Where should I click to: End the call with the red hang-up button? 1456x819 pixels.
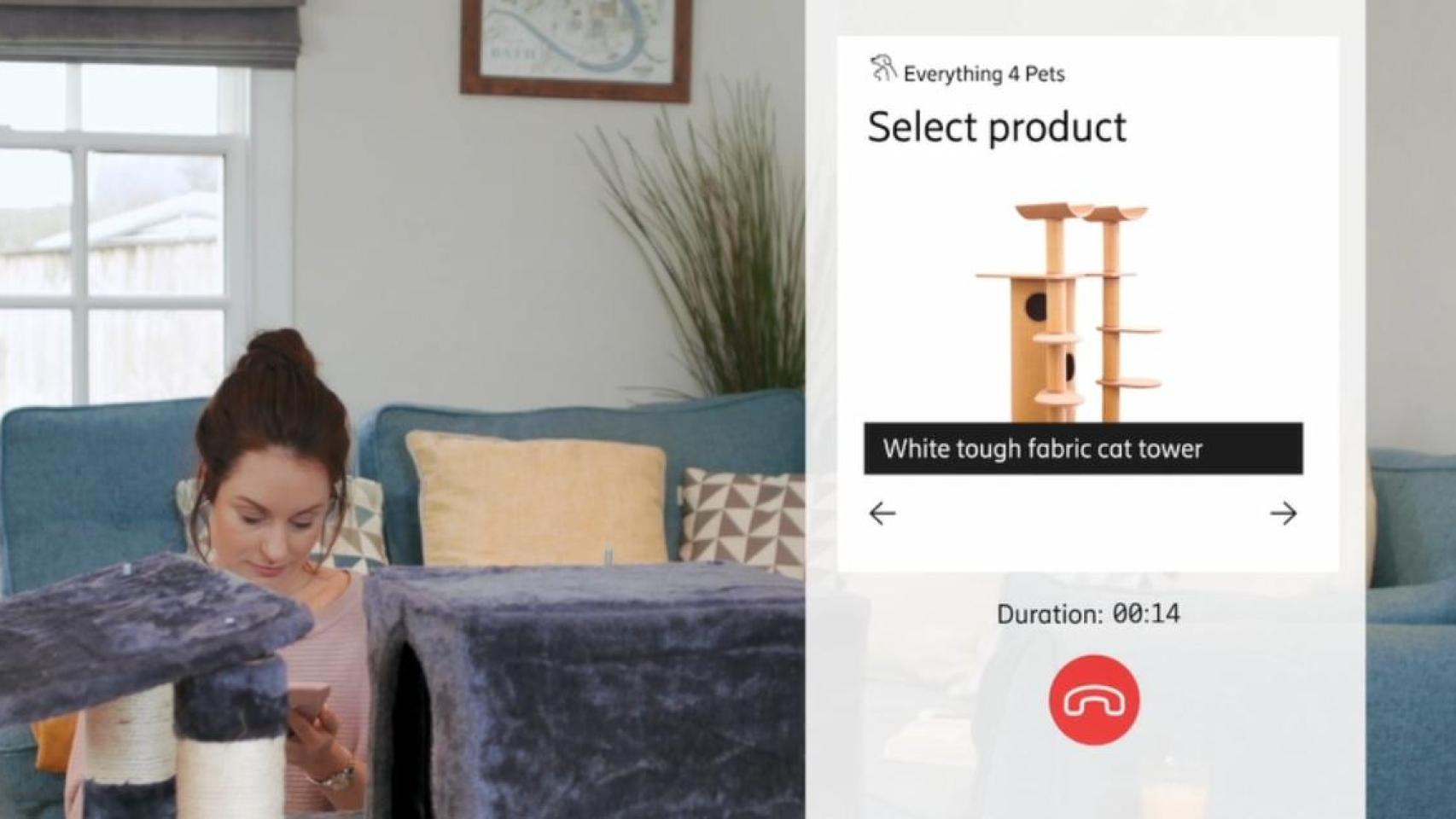click(1094, 700)
